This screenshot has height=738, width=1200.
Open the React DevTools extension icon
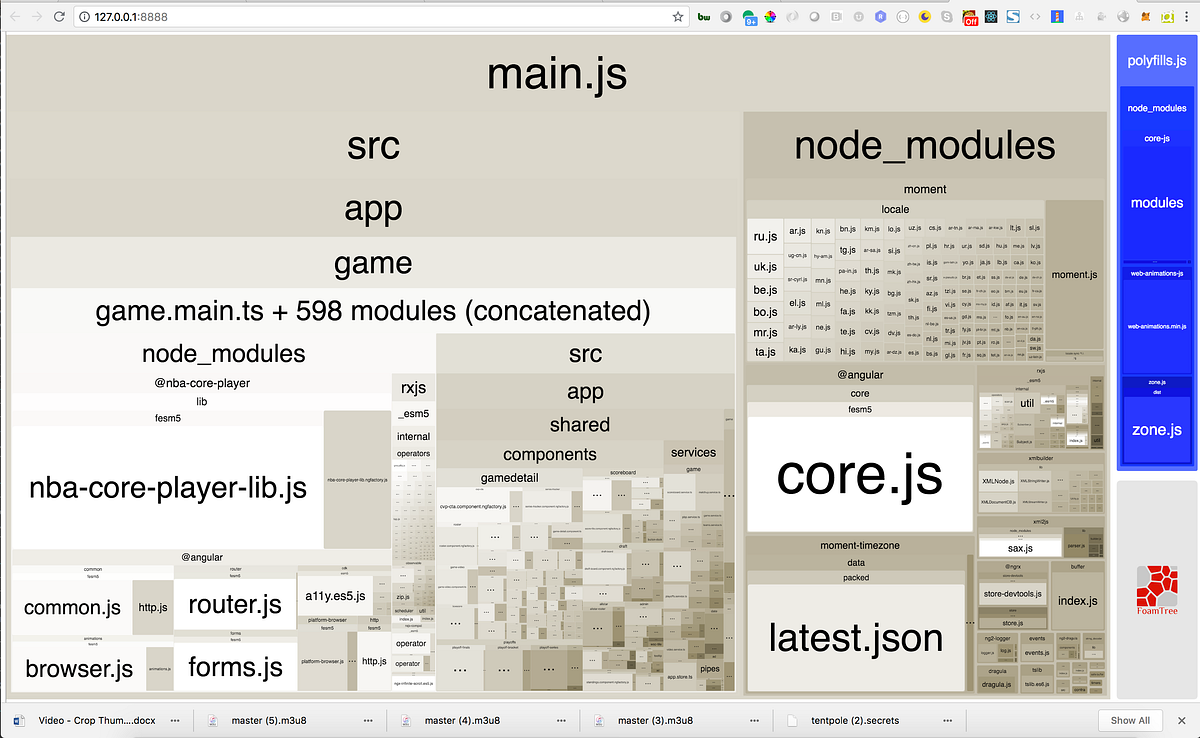pos(990,16)
